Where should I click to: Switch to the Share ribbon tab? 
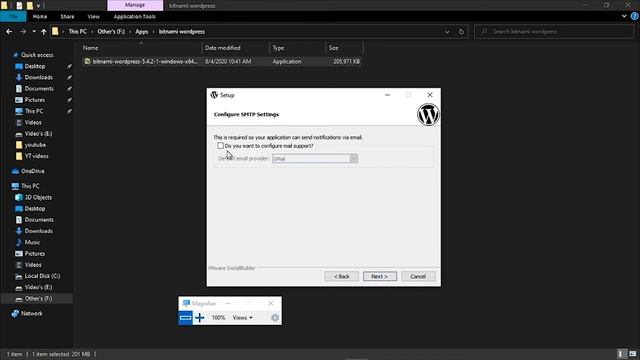tap(67, 16)
